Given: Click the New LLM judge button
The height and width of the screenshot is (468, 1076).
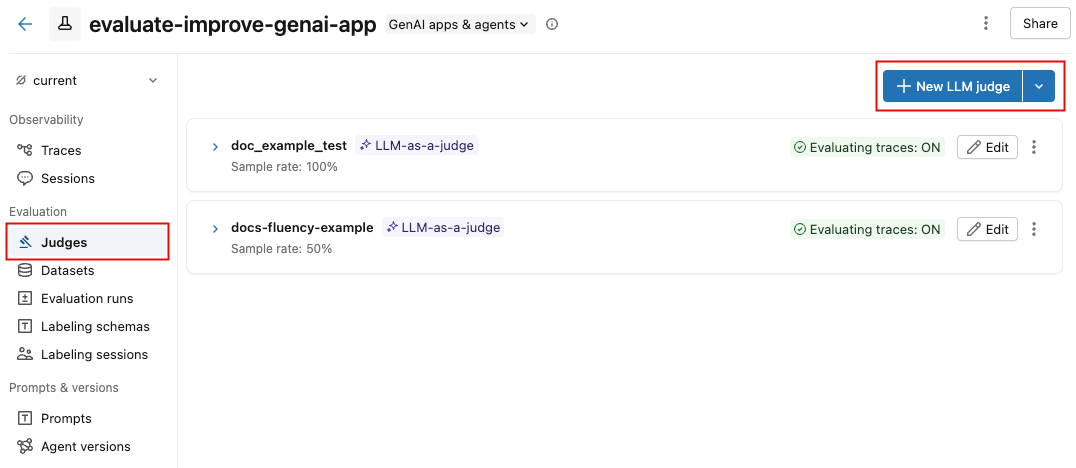Looking at the screenshot, I should (953, 87).
